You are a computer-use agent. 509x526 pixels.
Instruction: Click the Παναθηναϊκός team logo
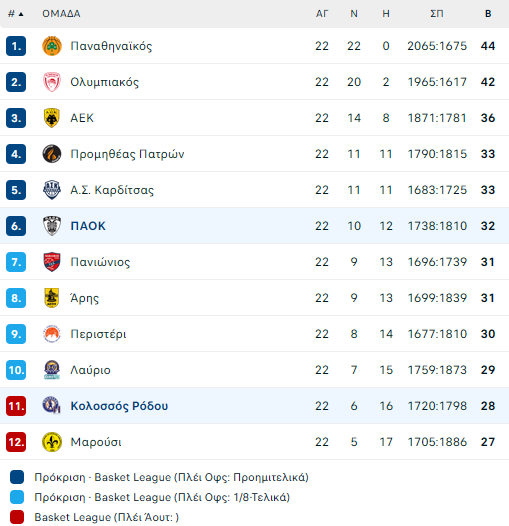click(52, 46)
